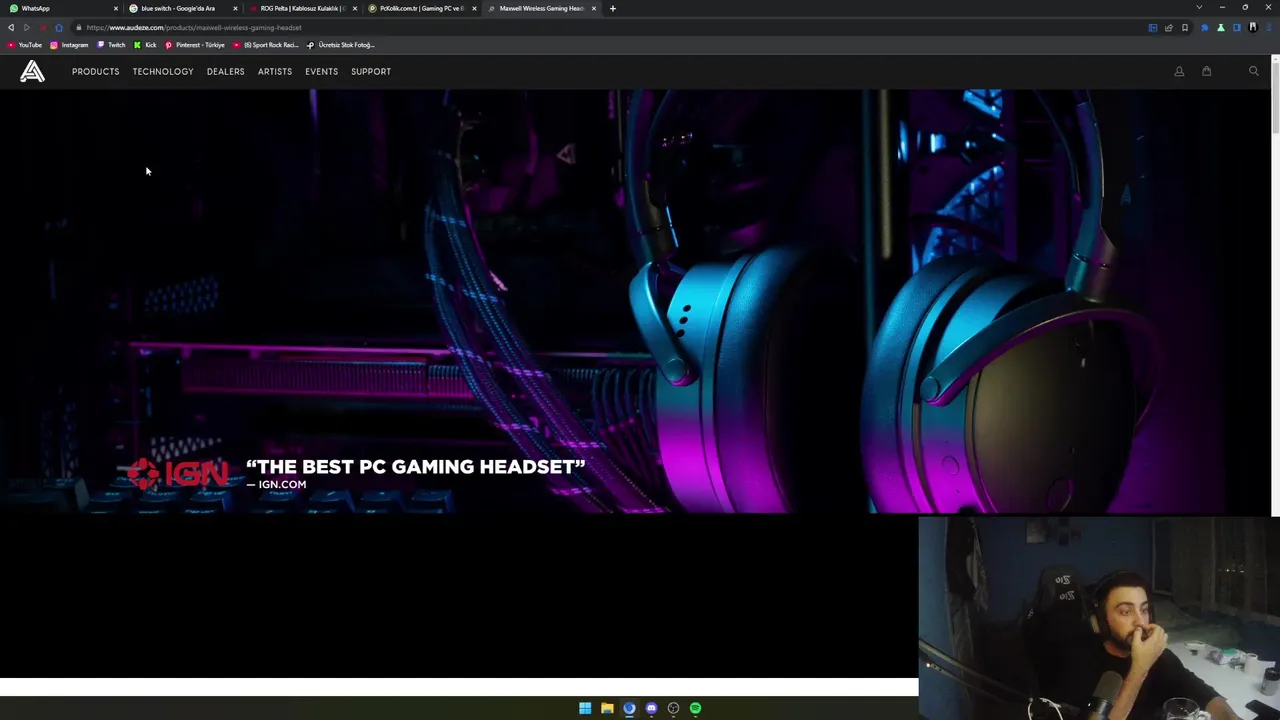Viewport: 1280px width, 720px height.
Task: Switch to the WhatsApp tab
Action: (x=60, y=8)
